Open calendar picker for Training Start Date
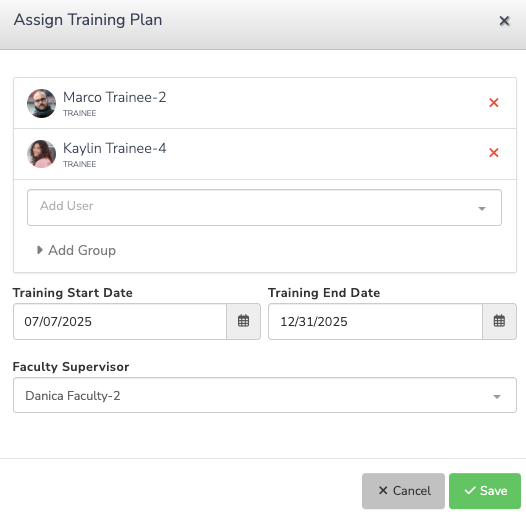The image size is (526, 514). pos(244,321)
